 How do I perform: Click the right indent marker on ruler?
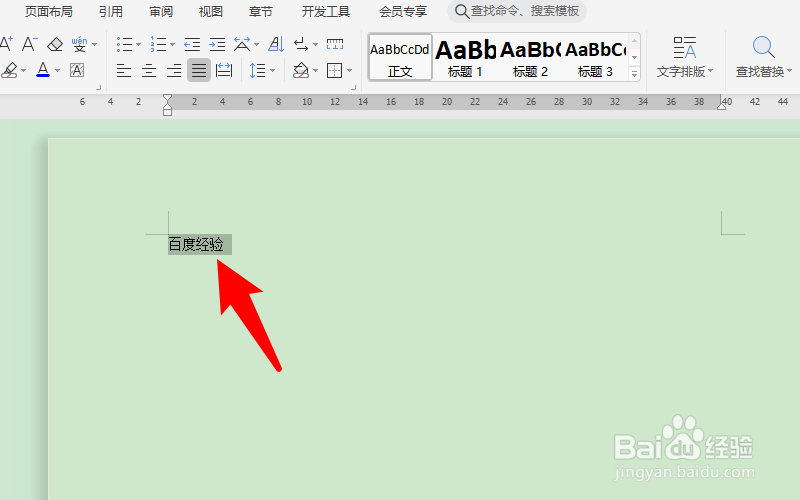point(721,106)
